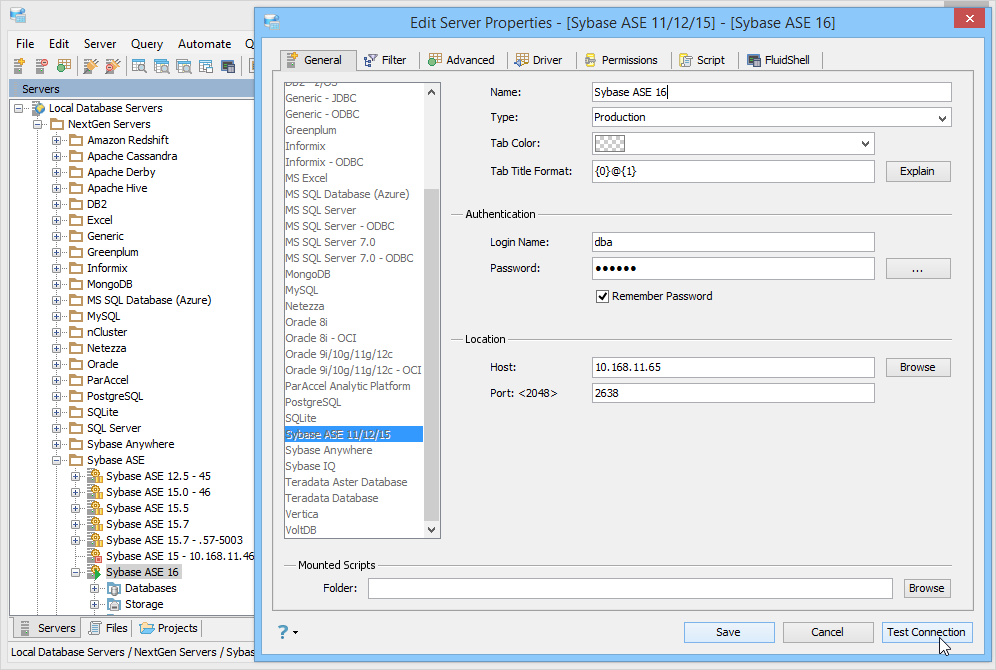
Task: Click the Explain button
Action: [918, 171]
